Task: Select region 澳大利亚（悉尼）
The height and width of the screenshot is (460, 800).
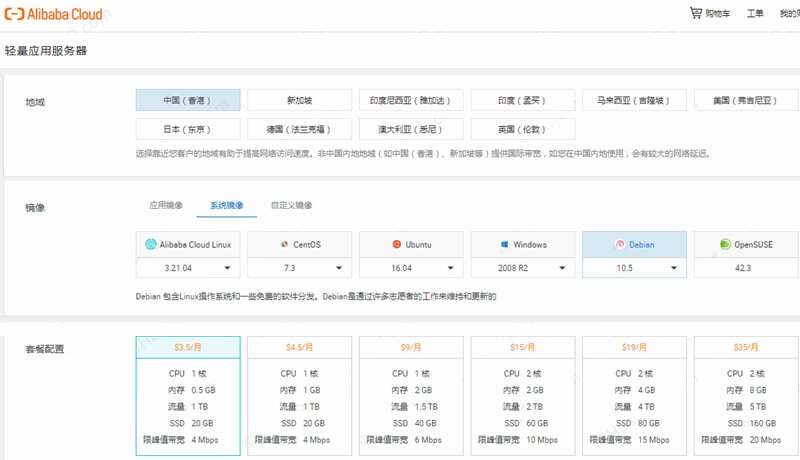Action: tap(411, 129)
